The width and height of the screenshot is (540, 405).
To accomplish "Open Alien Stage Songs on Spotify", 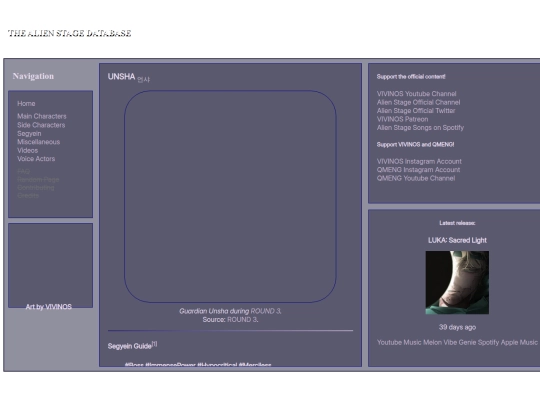I will click(x=420, y=128).
